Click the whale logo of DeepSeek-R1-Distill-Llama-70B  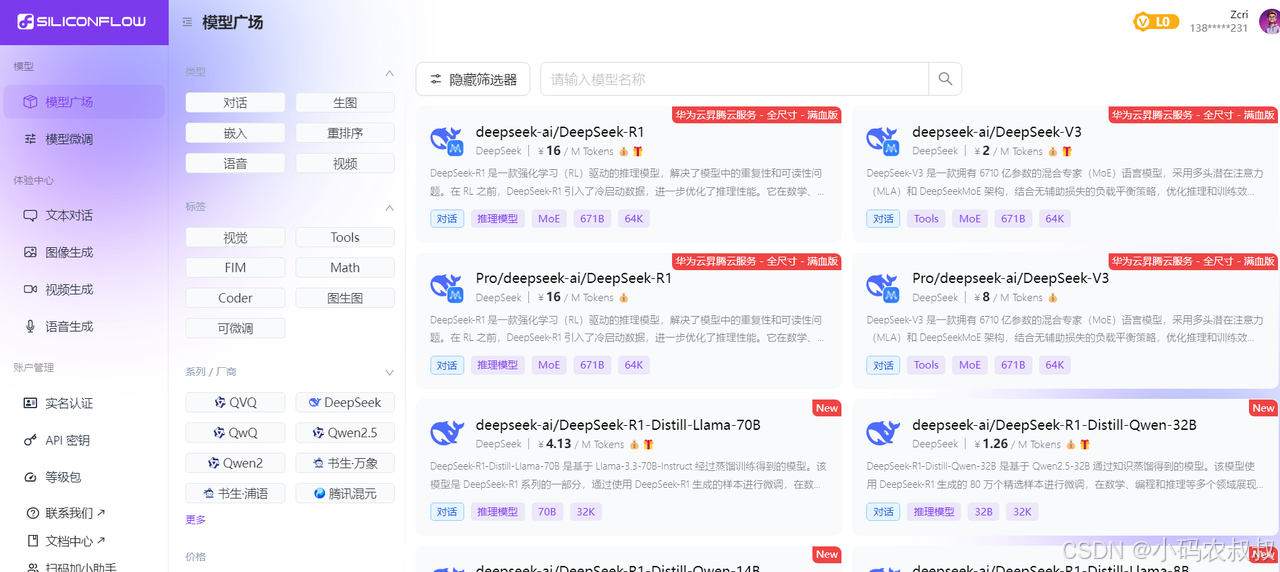(x=447, y=433)
